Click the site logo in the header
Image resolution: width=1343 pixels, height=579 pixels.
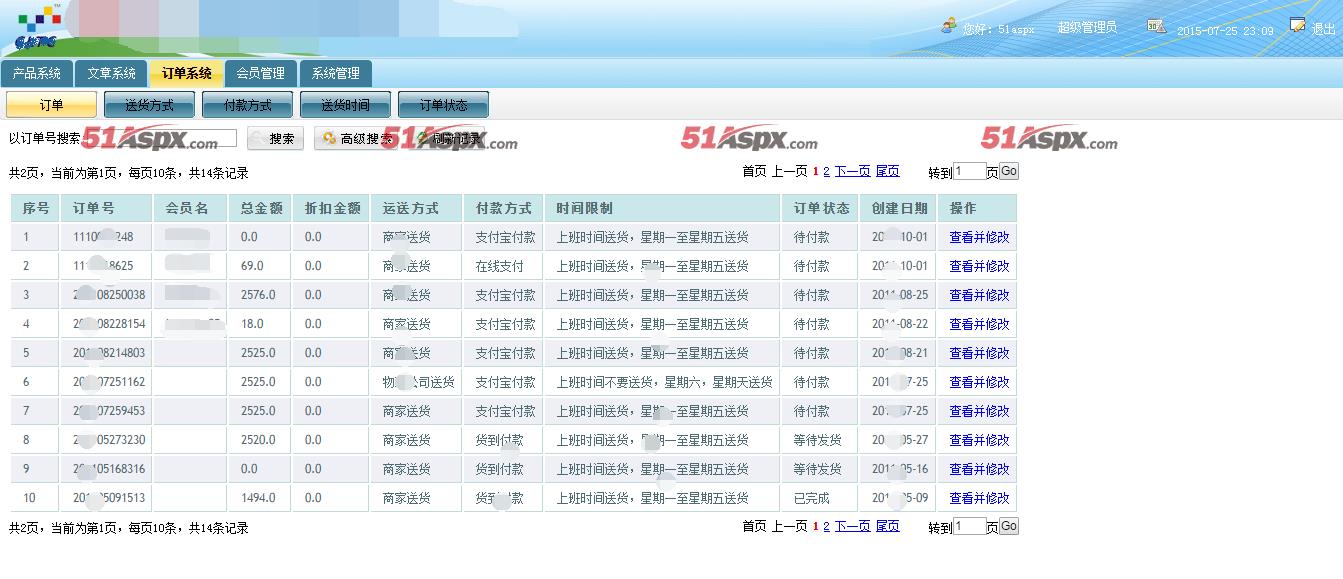point(39,27)
